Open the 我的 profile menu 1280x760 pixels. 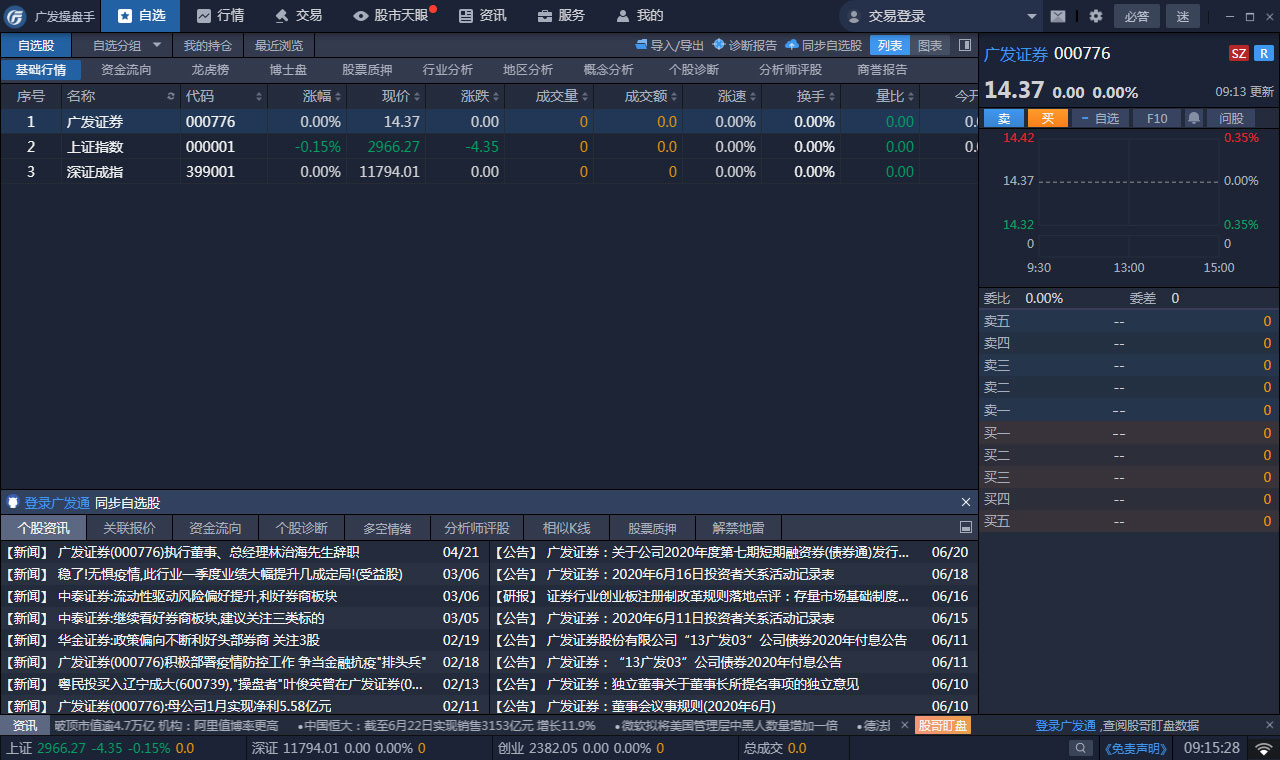coord(639,16)
